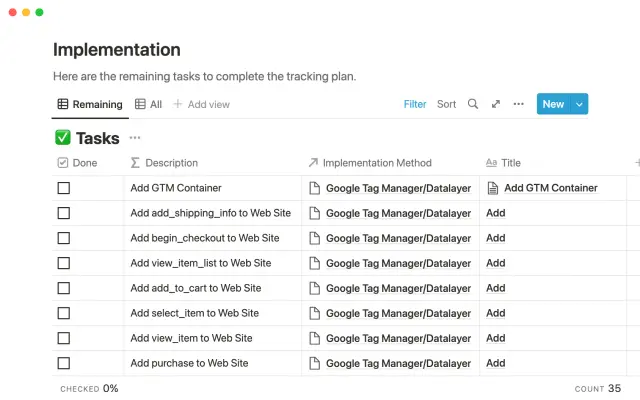Check Done for Add begin_checkout to Web Site
Screen dimensions: 640x400
(x=64, y=238)
